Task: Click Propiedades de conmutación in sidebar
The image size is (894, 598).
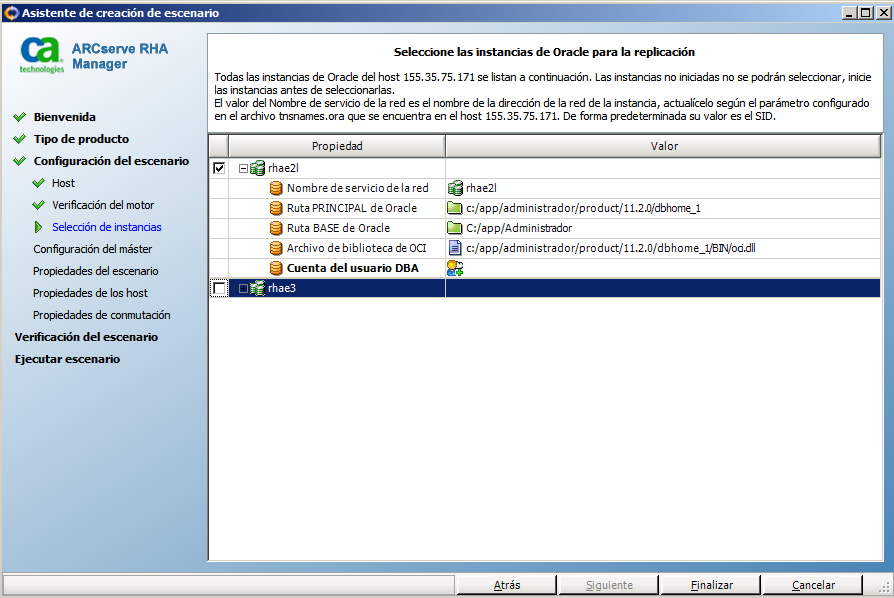Action: click(x=101, y=315)
